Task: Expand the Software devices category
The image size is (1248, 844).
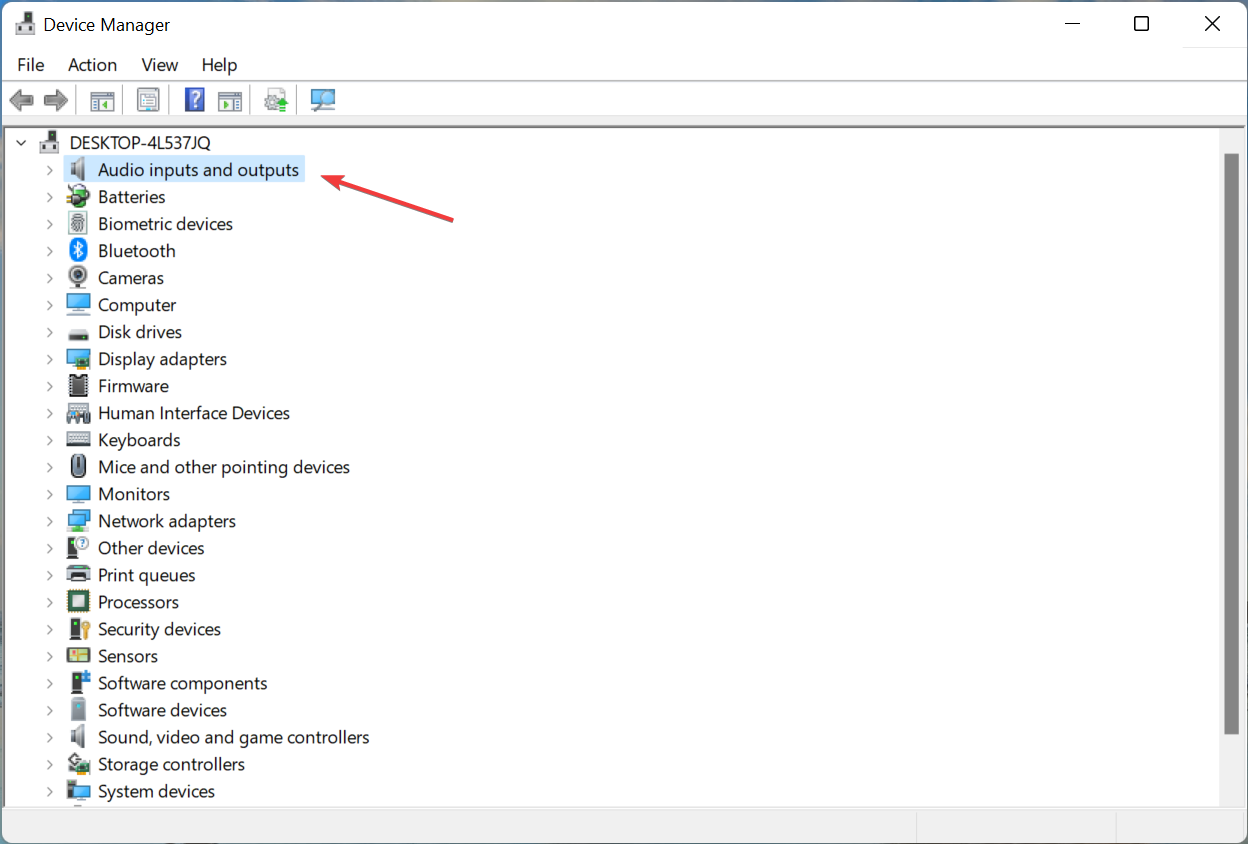Action: coord(49,710)
